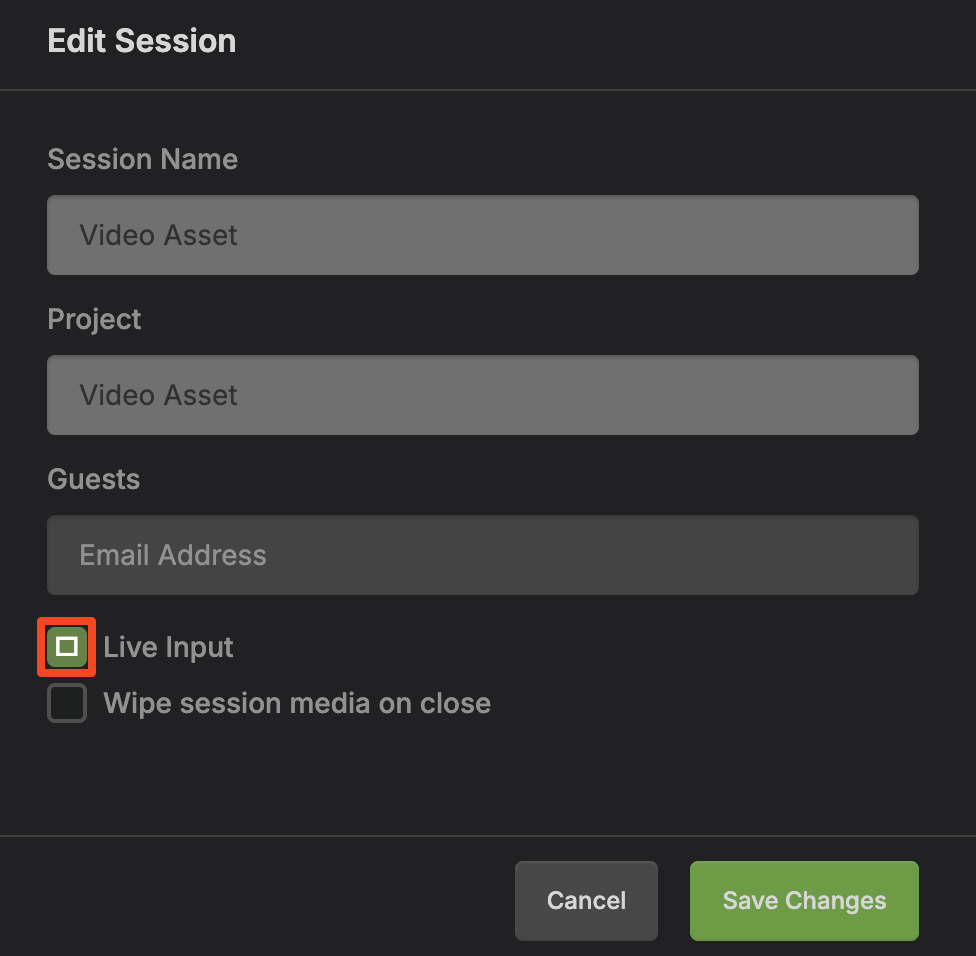Viewport: 976px width, 956px height.
Task: Click the Project label above the field
Action: coord(94,319)
